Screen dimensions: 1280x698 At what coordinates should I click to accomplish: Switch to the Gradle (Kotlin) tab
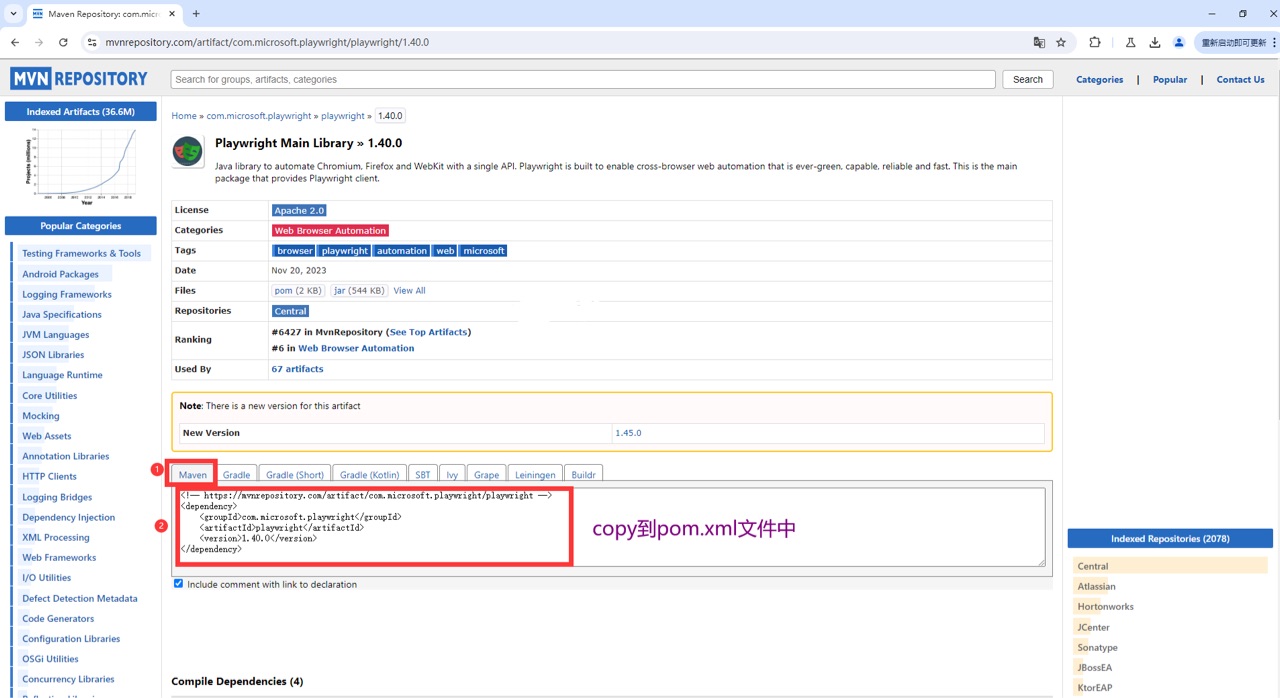point(370,474)
